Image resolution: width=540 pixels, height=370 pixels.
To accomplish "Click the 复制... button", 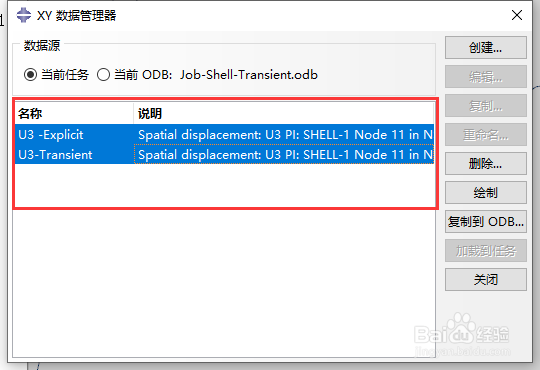I will point(486,105).
